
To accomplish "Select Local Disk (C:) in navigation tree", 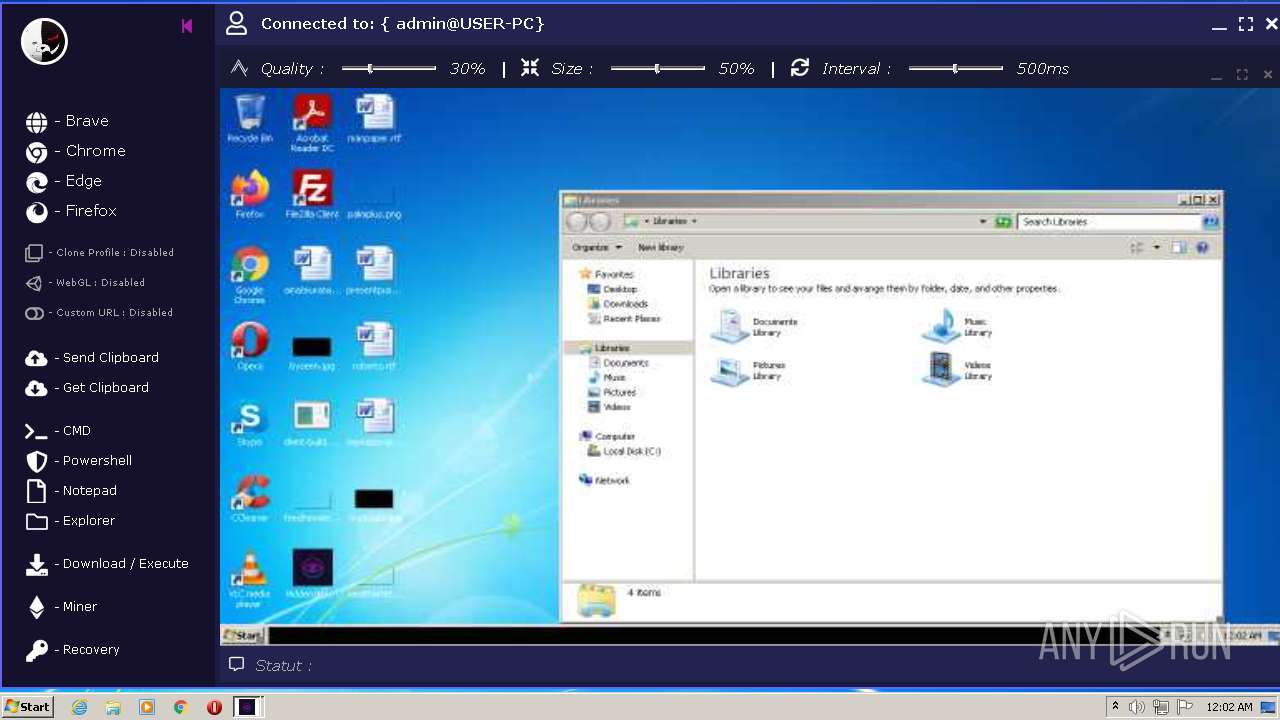I will click(x=624, y=452).
